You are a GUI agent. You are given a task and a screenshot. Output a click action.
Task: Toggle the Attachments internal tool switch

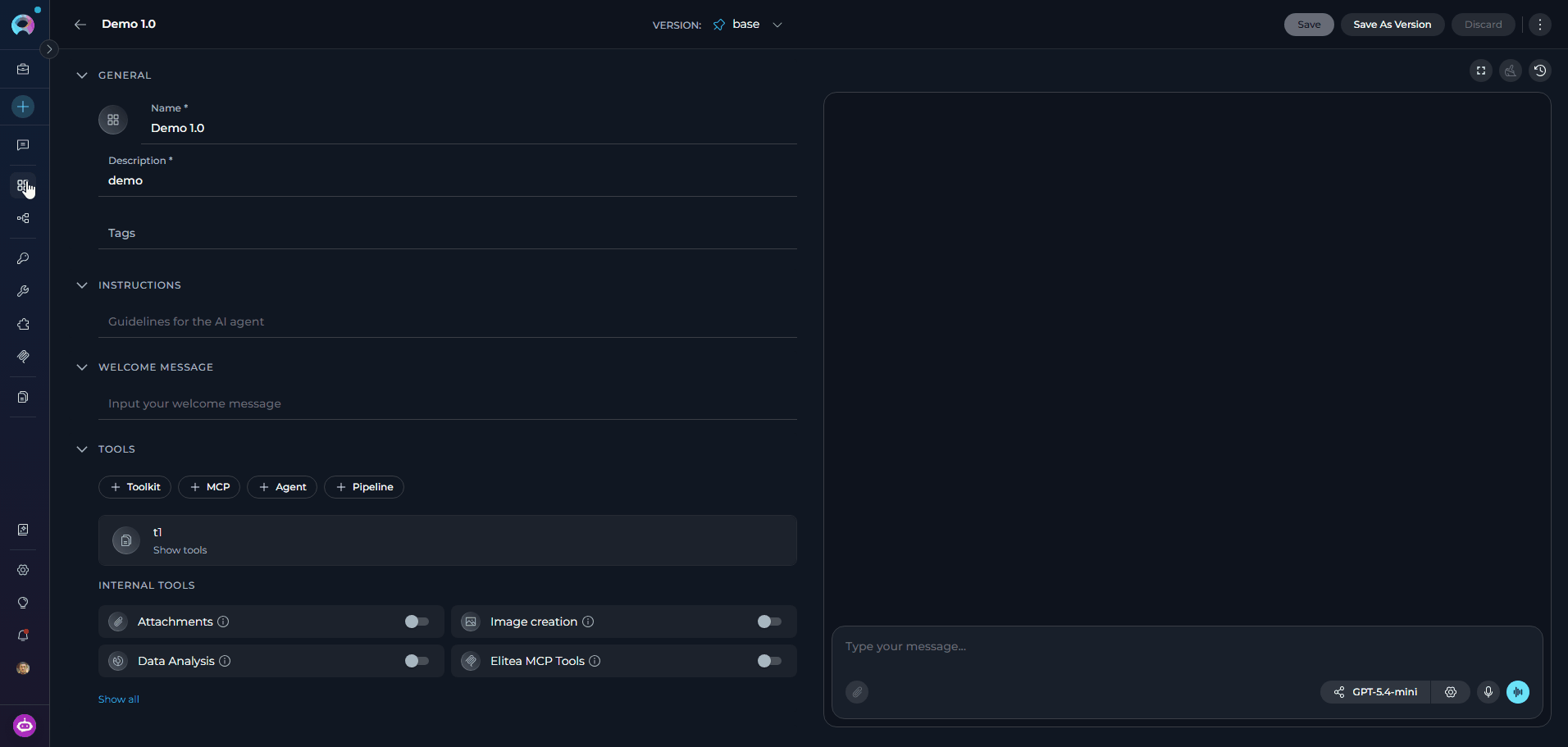(x=417, y=622)
